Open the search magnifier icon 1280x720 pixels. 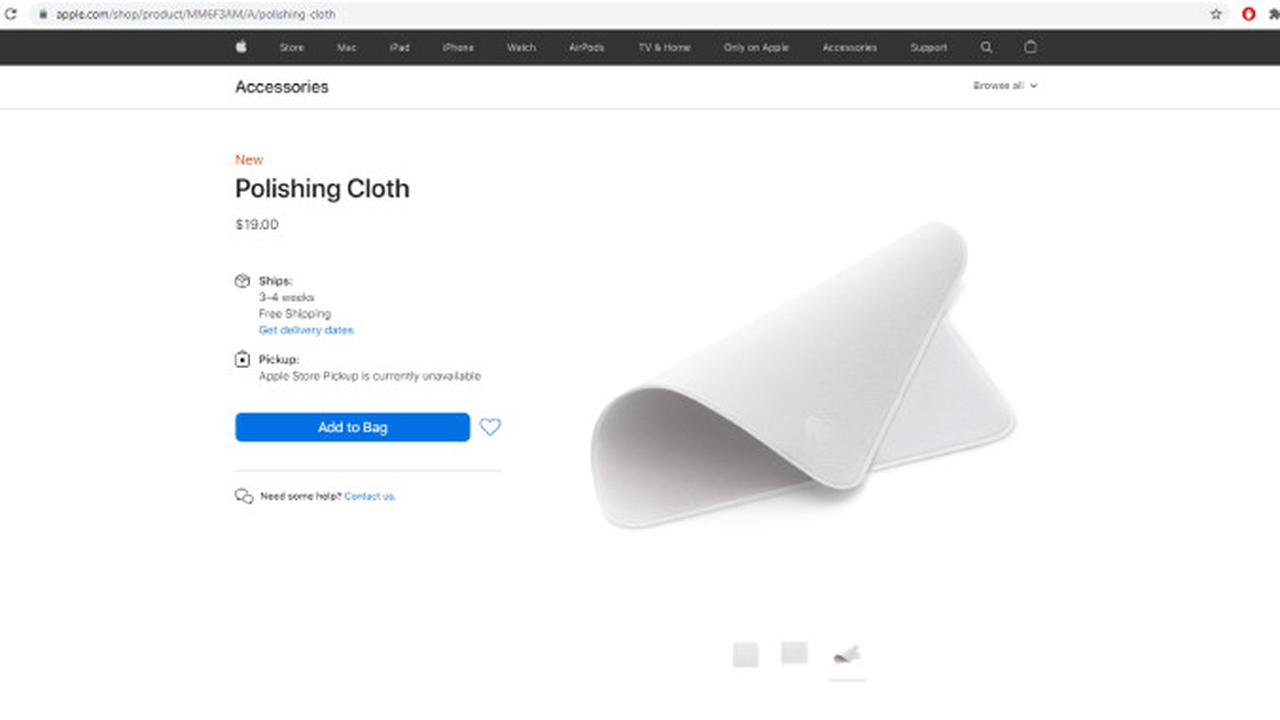(986, 47)
